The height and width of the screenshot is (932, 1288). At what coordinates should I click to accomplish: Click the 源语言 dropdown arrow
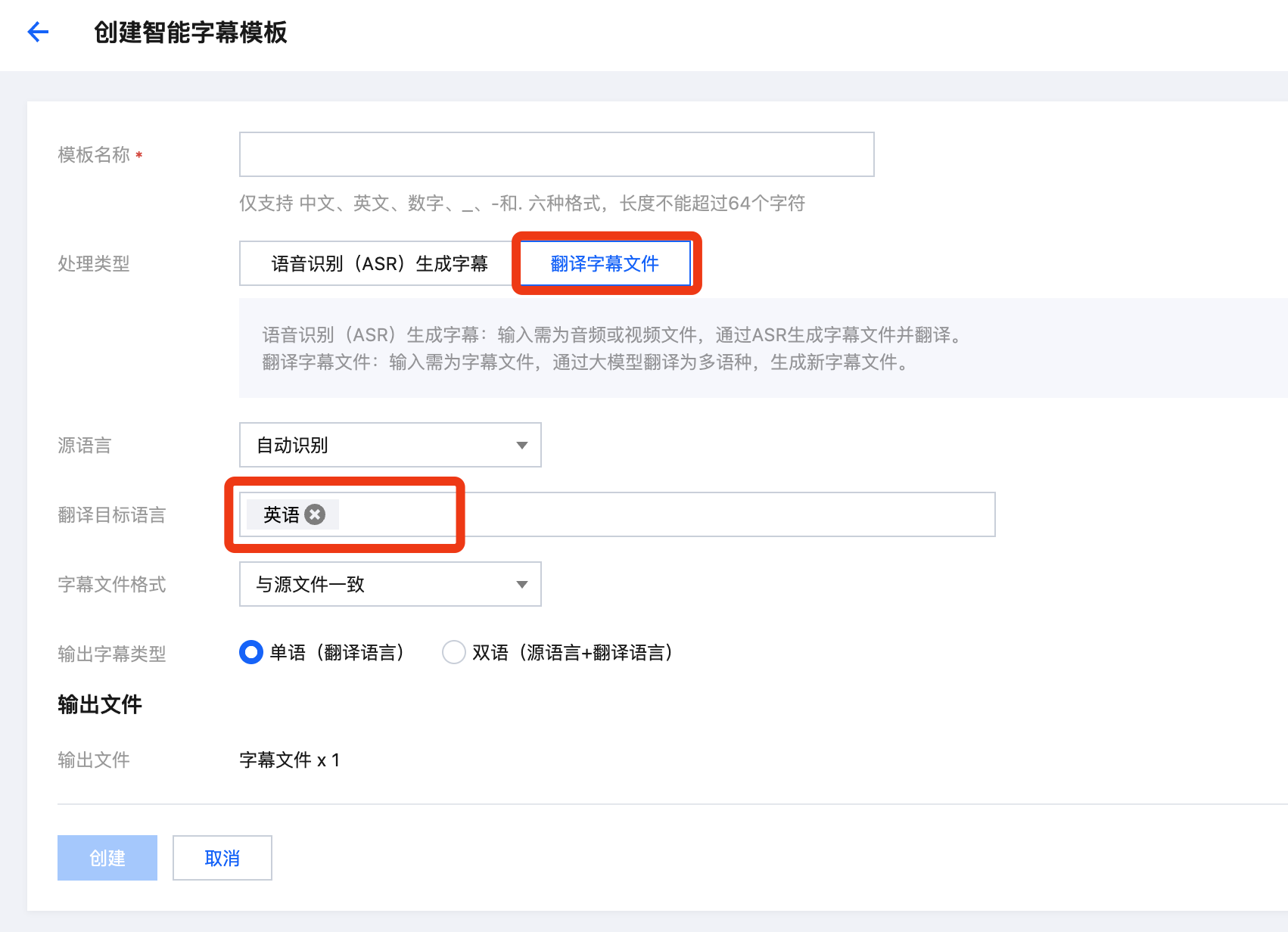[x=521, y=445]
